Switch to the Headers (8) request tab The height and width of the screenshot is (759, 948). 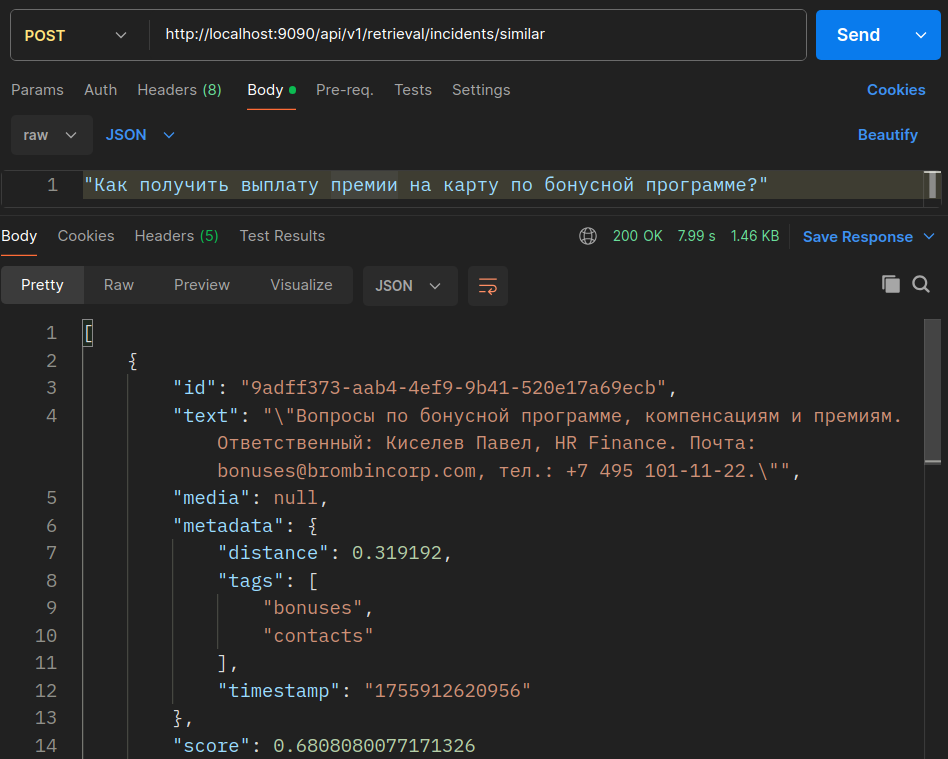point(179,90)
